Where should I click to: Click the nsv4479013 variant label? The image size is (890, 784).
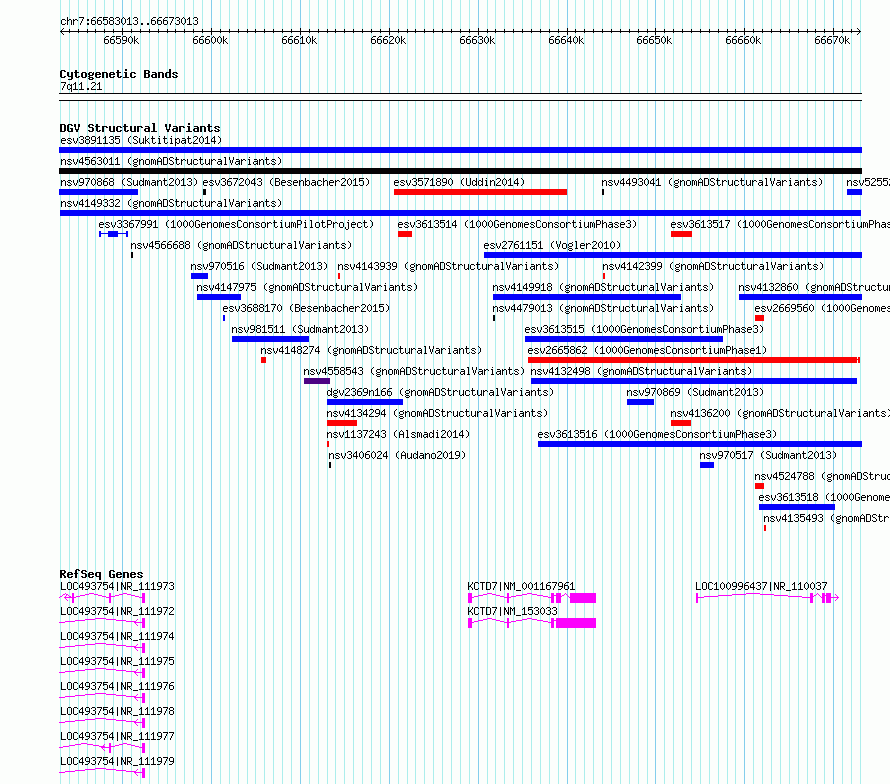(x=603, y=308)
